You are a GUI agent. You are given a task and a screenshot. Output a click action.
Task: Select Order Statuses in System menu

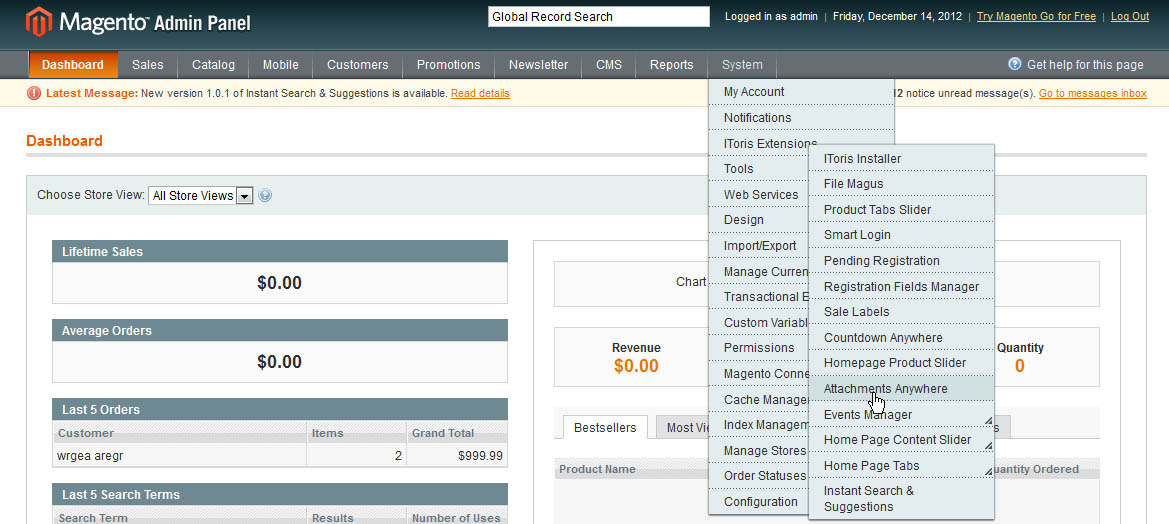[x=759, y=476]
